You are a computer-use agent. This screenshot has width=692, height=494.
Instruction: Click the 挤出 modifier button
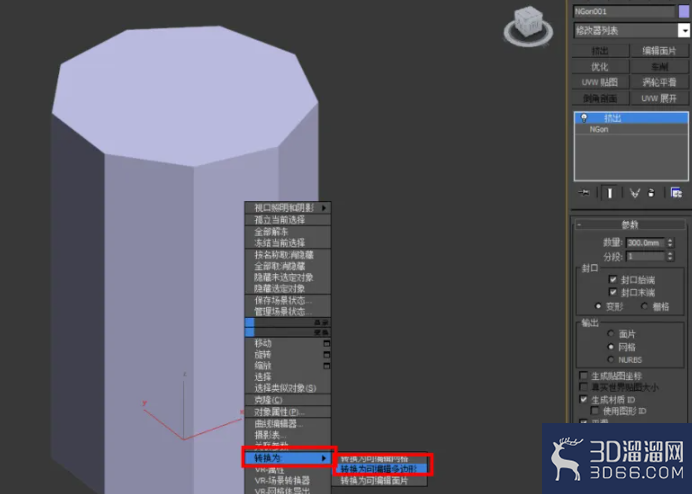(600, 51)
